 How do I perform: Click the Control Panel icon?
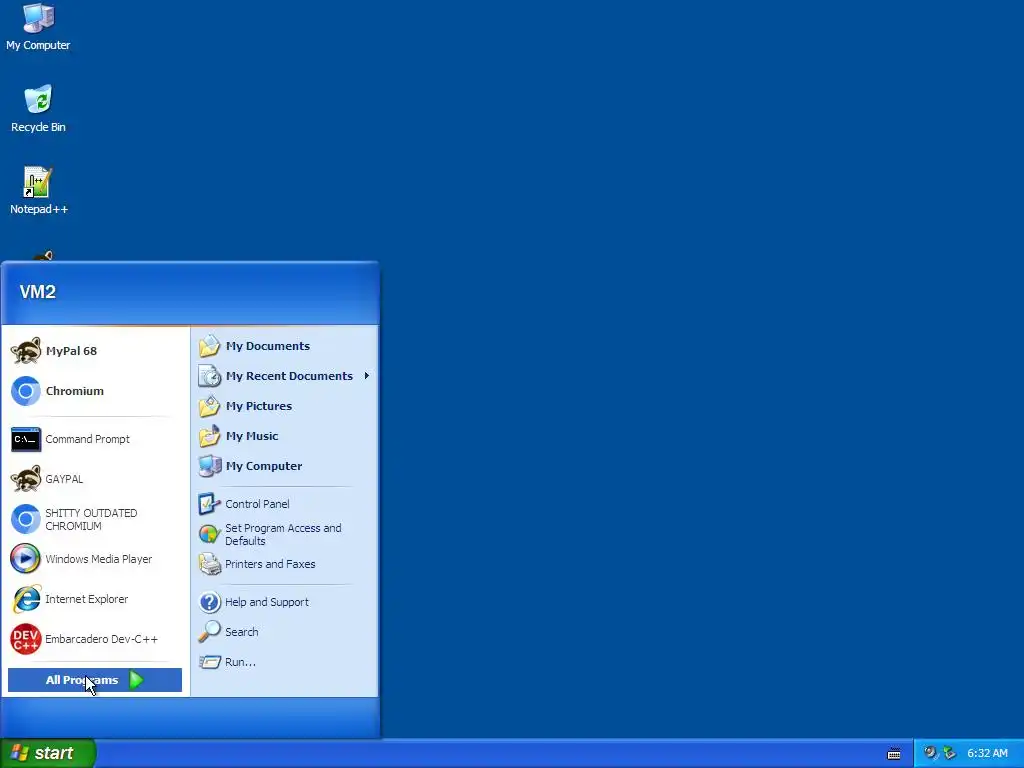tap(210, 504)
